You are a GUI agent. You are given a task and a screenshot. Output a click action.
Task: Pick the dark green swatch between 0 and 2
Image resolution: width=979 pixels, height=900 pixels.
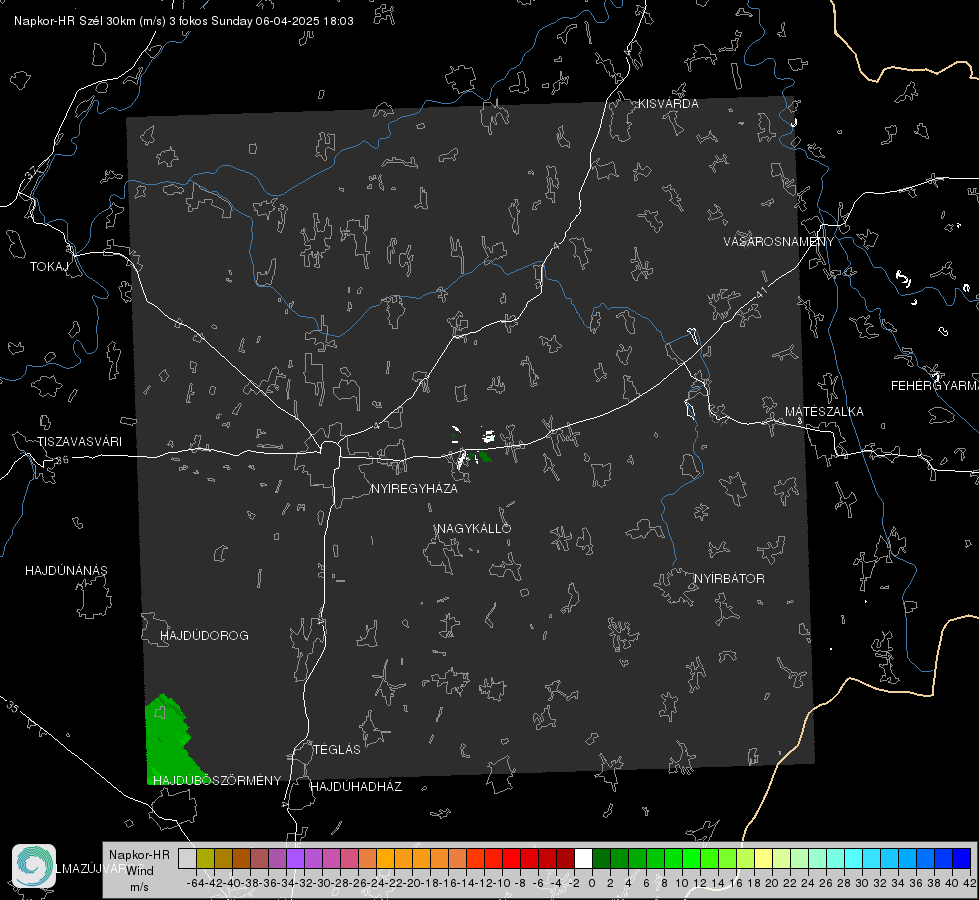[x=601, y=858]
